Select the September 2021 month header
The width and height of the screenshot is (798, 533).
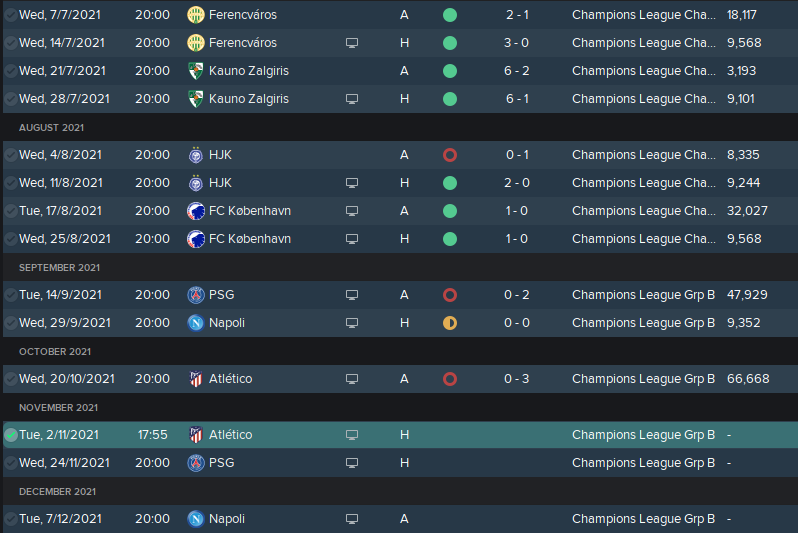point(60,268)
